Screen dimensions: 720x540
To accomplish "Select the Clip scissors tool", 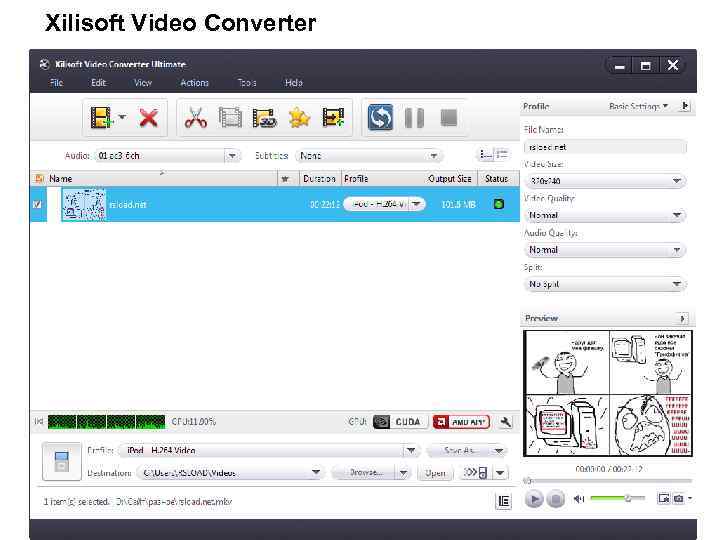I will pyautogui.click(x=196, y=118).
